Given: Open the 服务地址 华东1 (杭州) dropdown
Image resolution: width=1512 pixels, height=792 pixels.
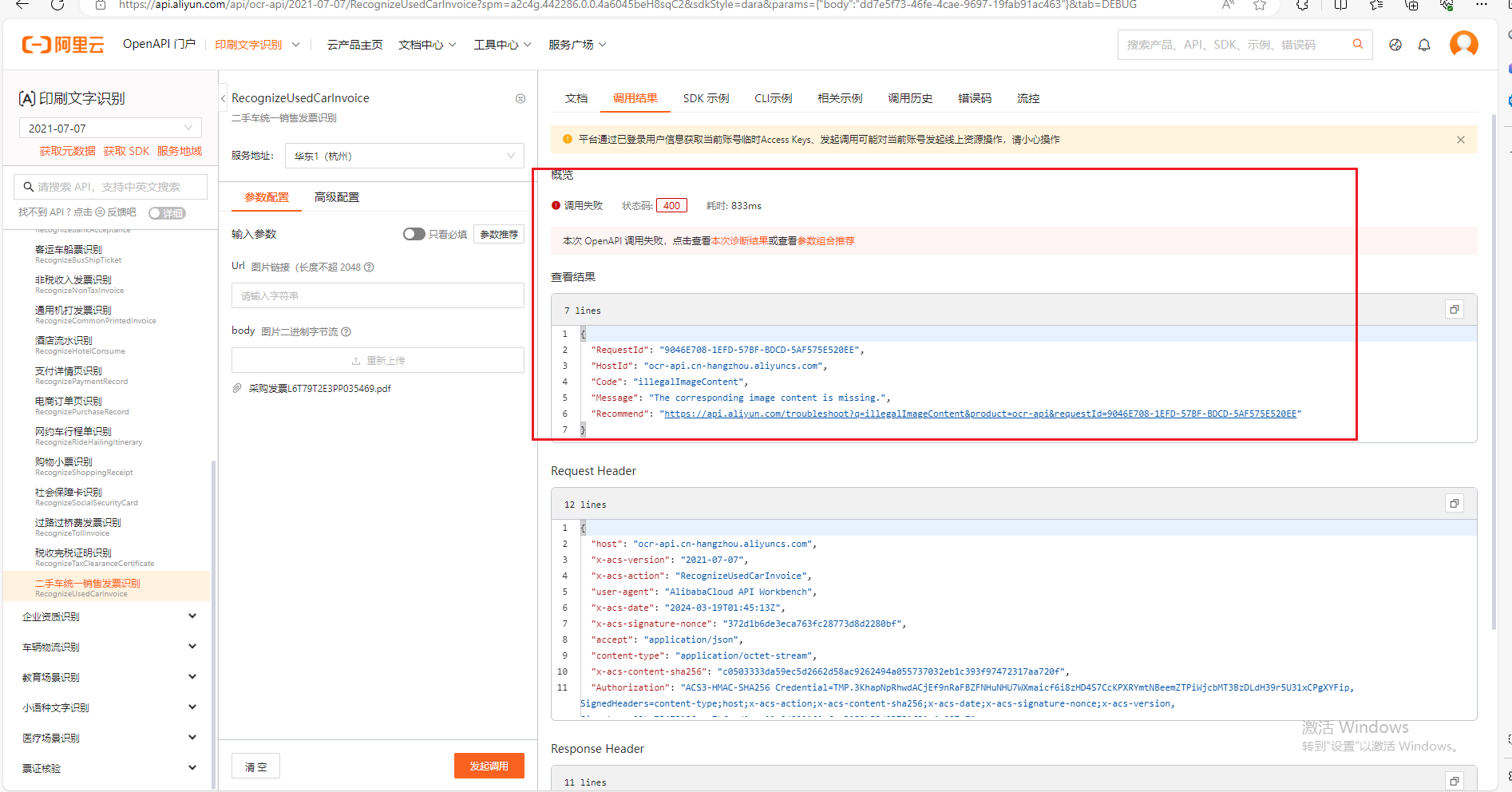Looking at the screenshot, I should tap(405, 156).
